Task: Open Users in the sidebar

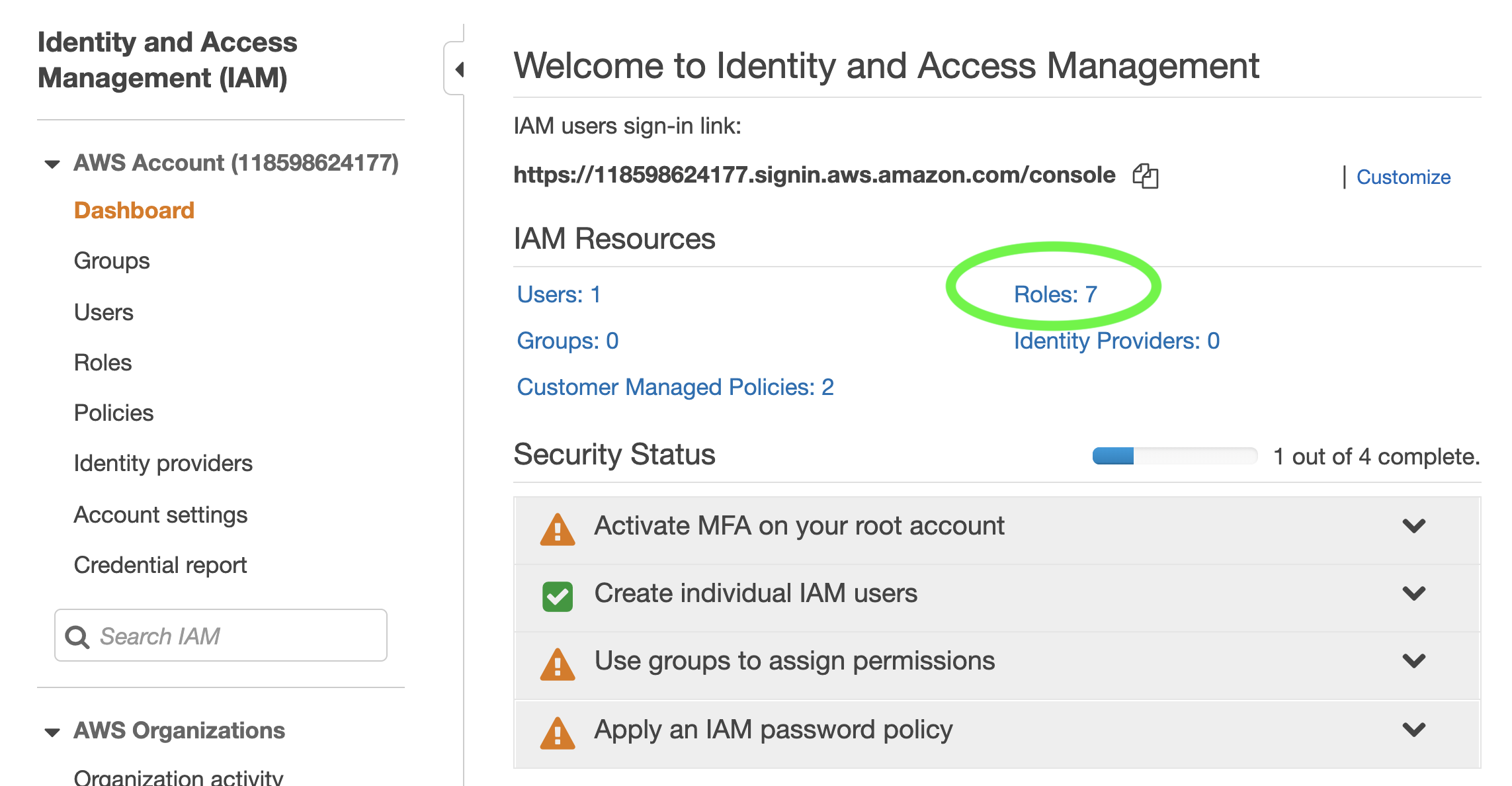Action: [x=104, y=312]
